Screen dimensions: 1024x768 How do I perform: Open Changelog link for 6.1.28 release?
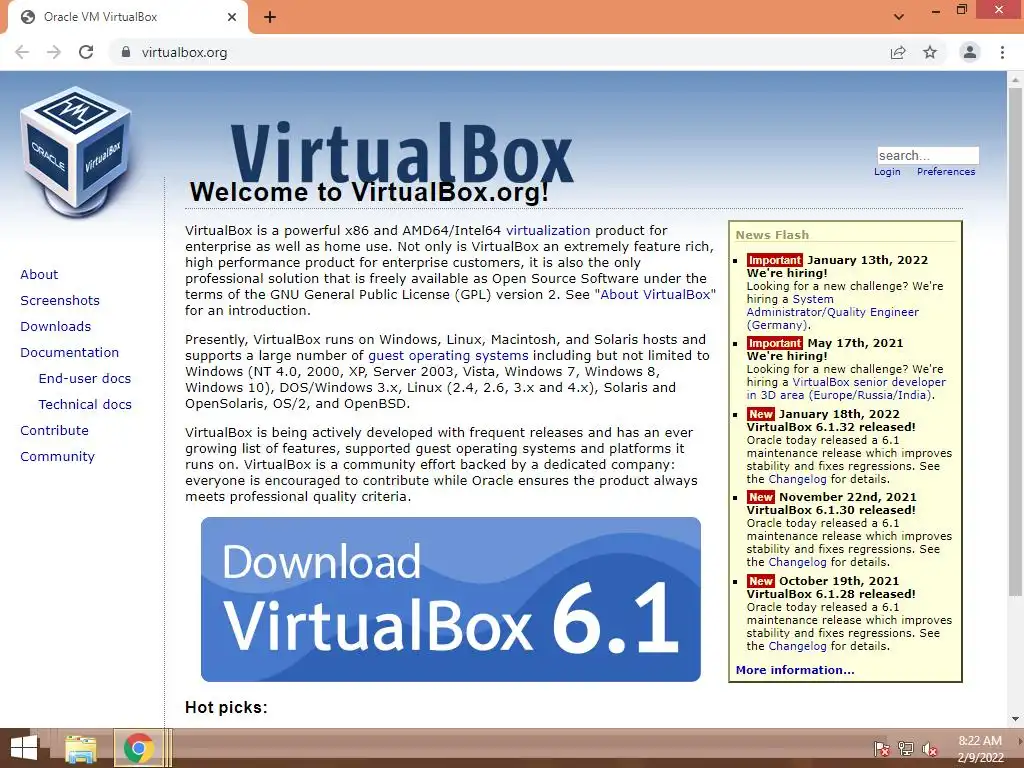[797, 646]
